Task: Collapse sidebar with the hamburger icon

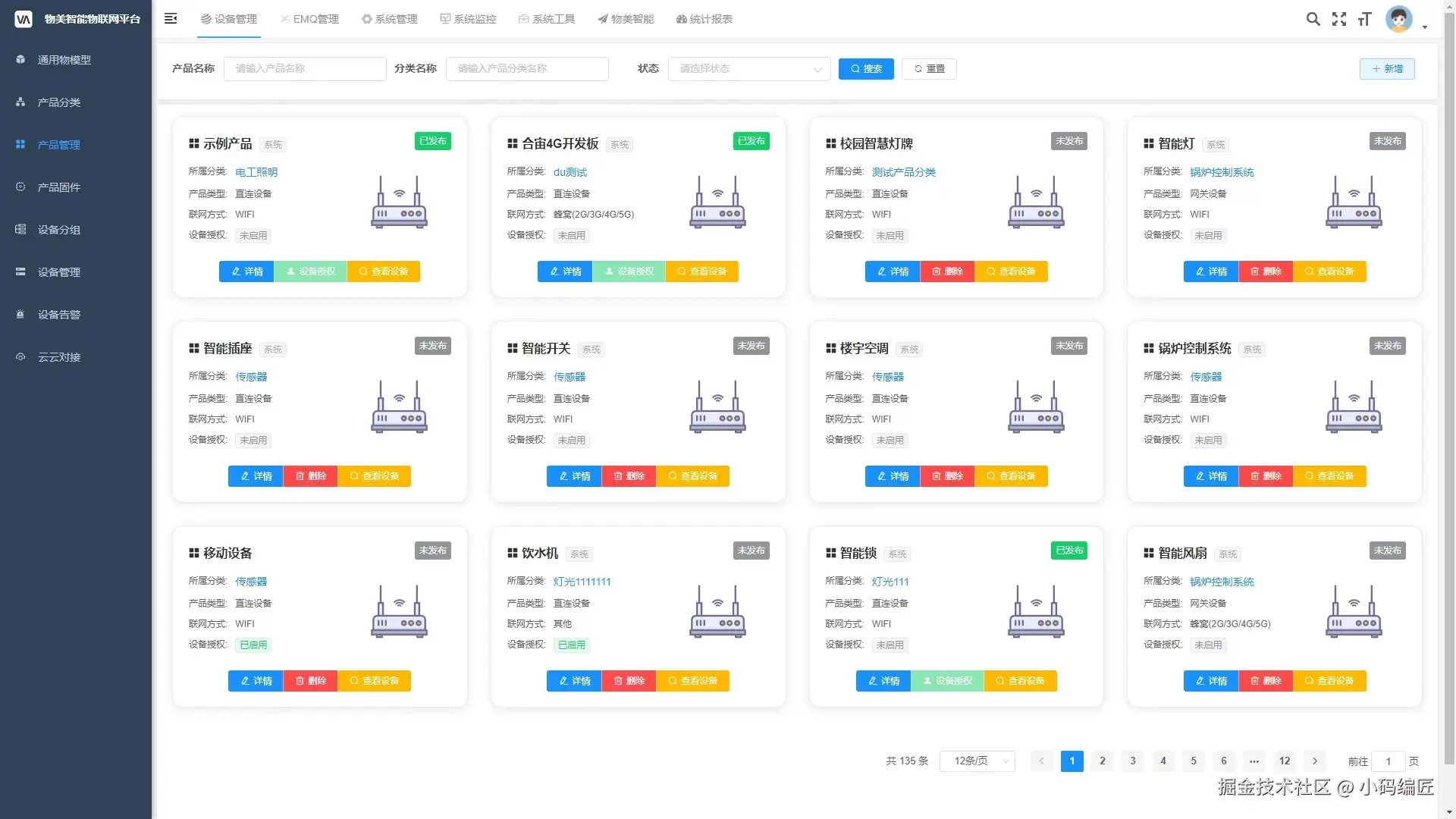Action: pos(171,18)
